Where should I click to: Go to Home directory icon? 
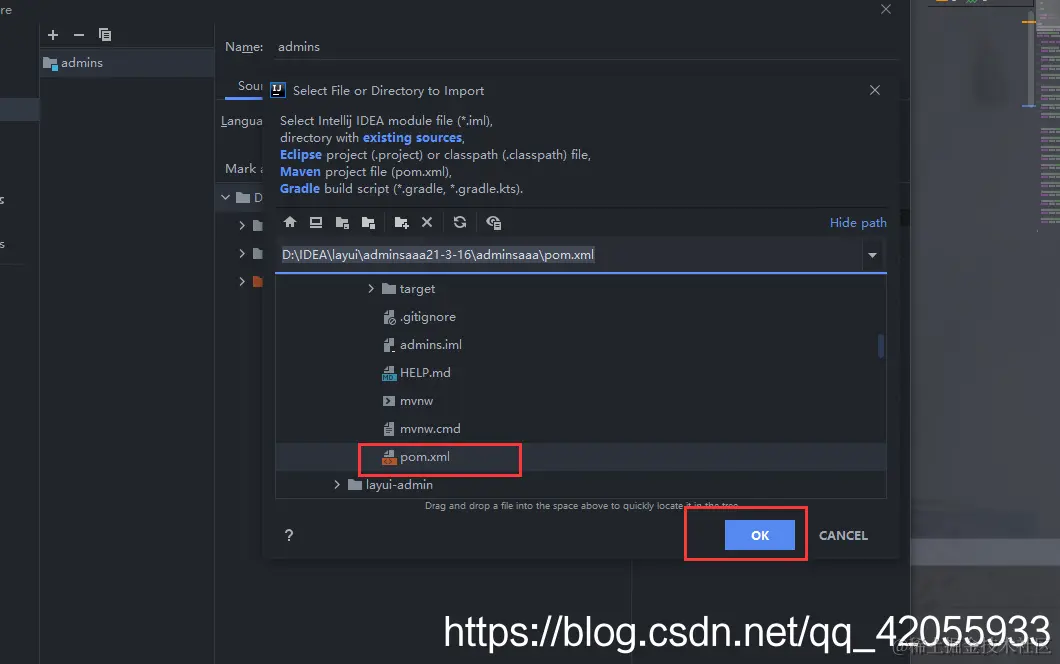(290, 222)
